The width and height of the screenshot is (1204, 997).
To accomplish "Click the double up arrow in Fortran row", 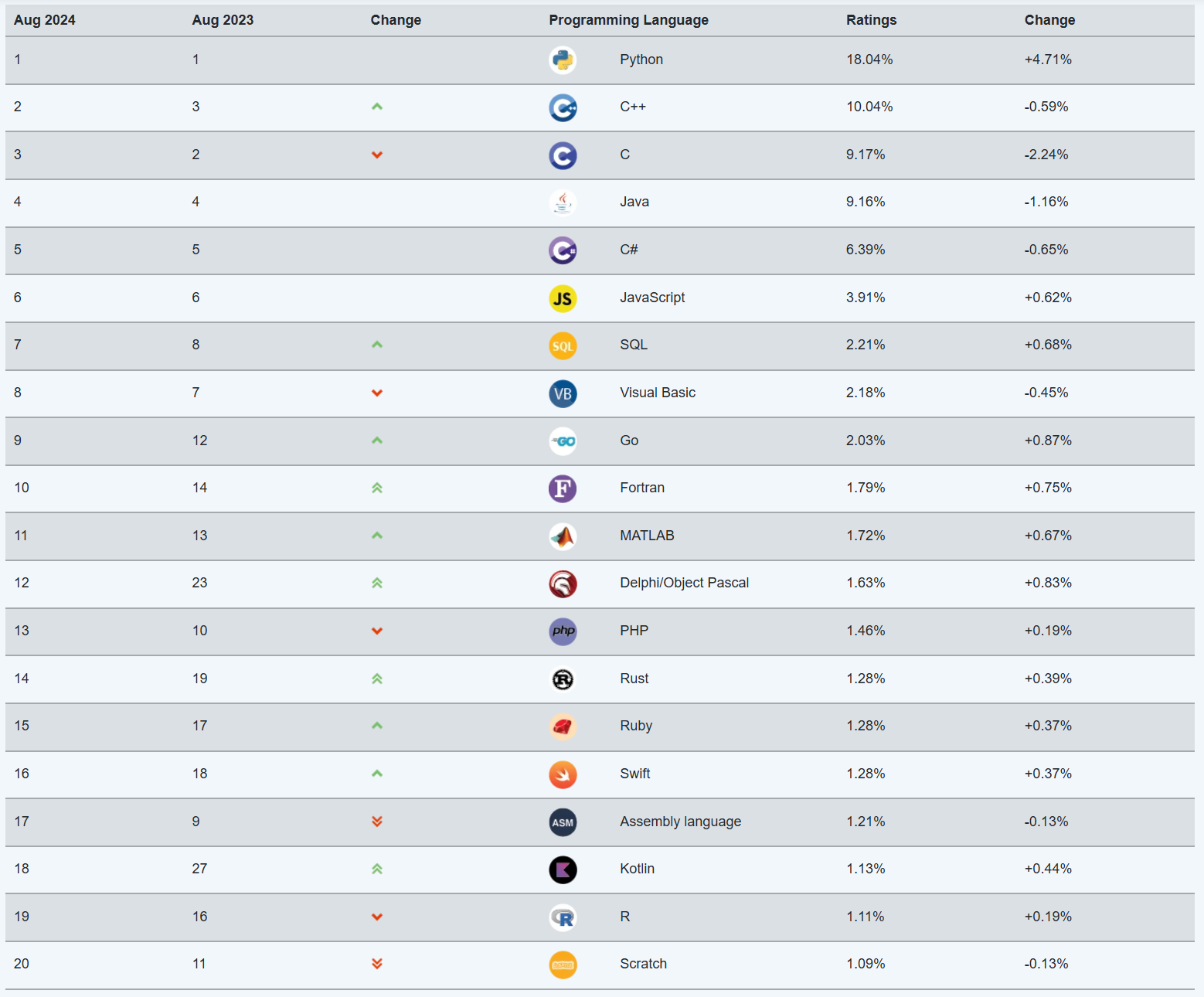I will (x=377, y=488).
